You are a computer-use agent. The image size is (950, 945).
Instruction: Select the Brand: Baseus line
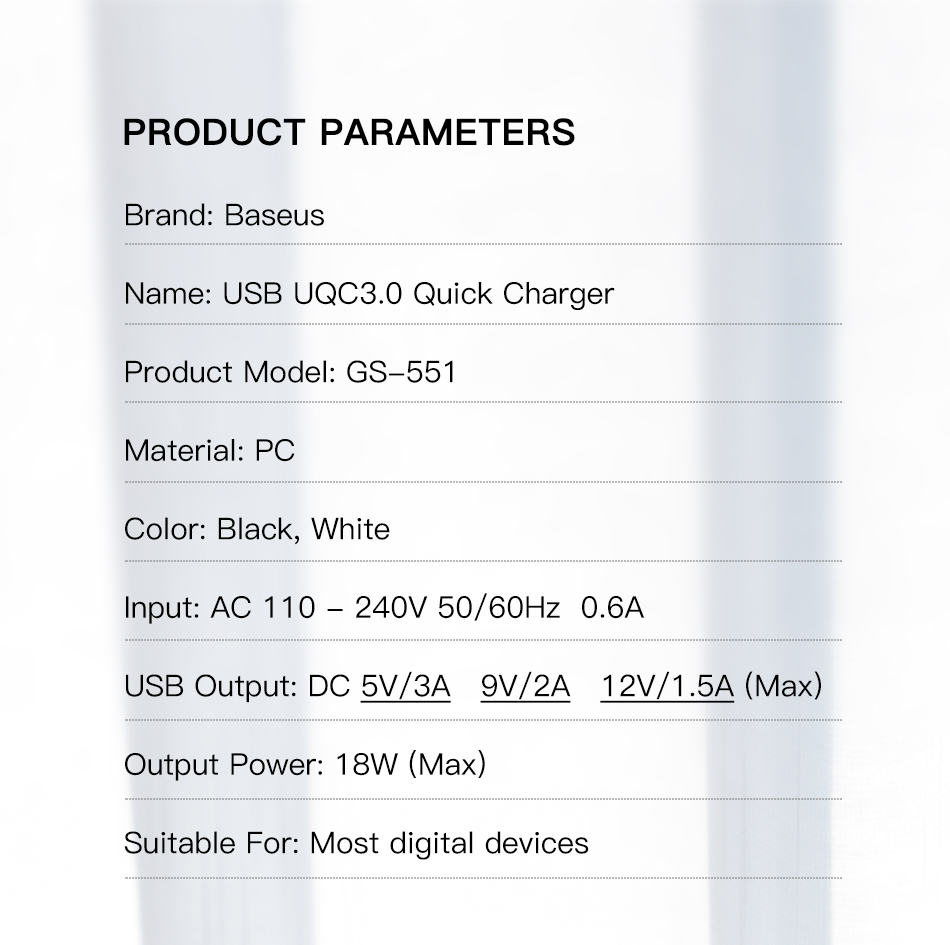pos(224,216)
